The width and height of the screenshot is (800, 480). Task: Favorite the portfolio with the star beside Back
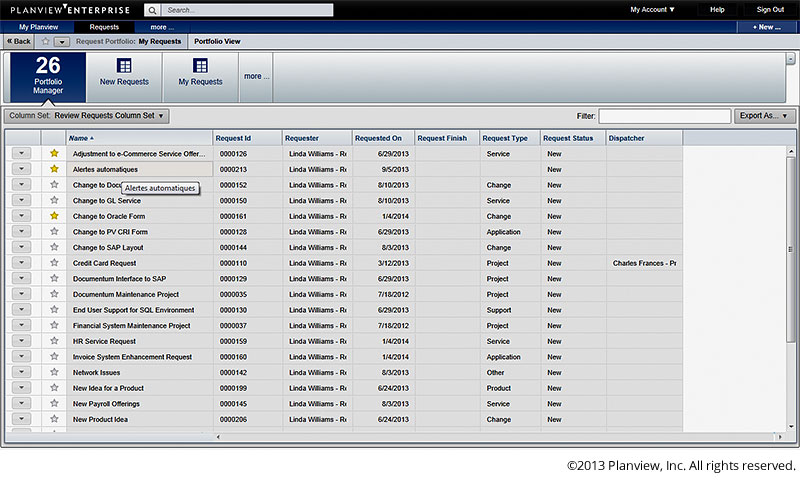pos(45,41)
